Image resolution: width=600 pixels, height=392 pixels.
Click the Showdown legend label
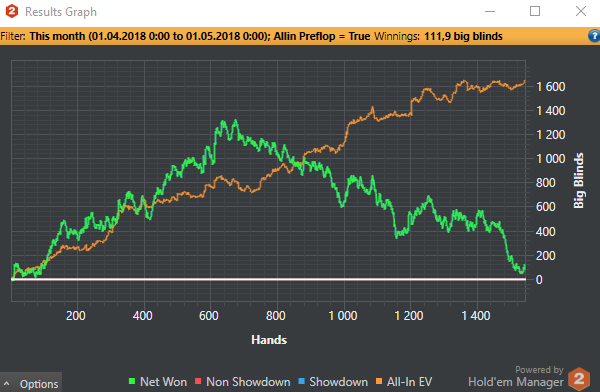click(x=339, y=382)
